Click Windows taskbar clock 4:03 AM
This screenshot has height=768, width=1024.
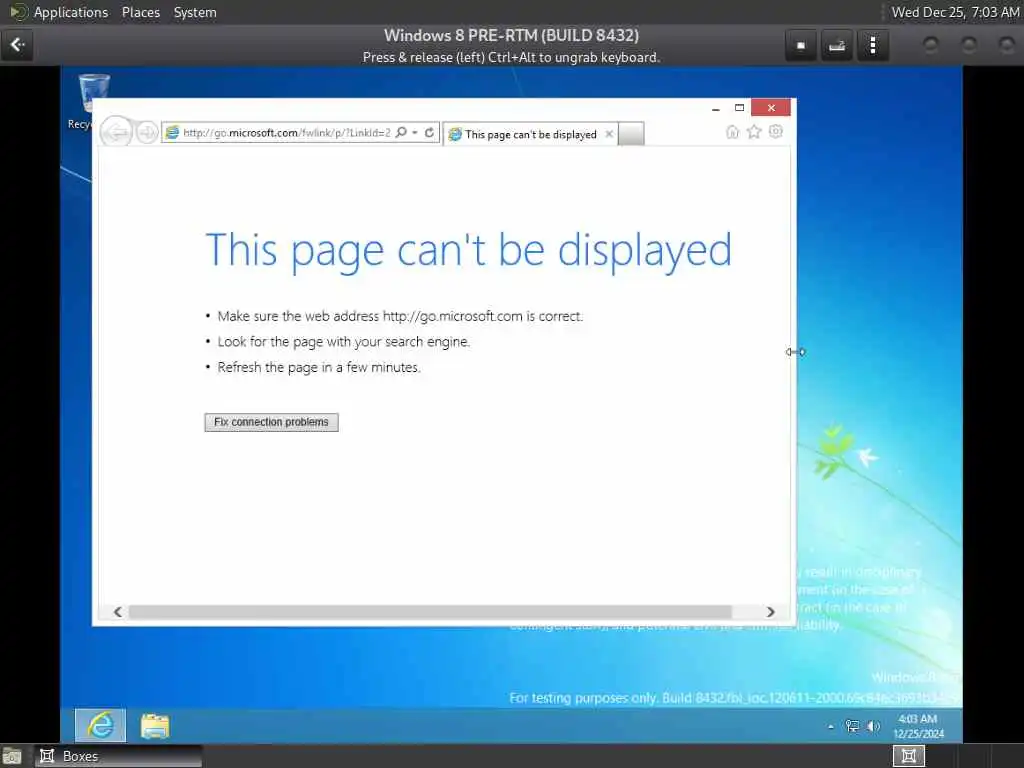click(918, 726)
